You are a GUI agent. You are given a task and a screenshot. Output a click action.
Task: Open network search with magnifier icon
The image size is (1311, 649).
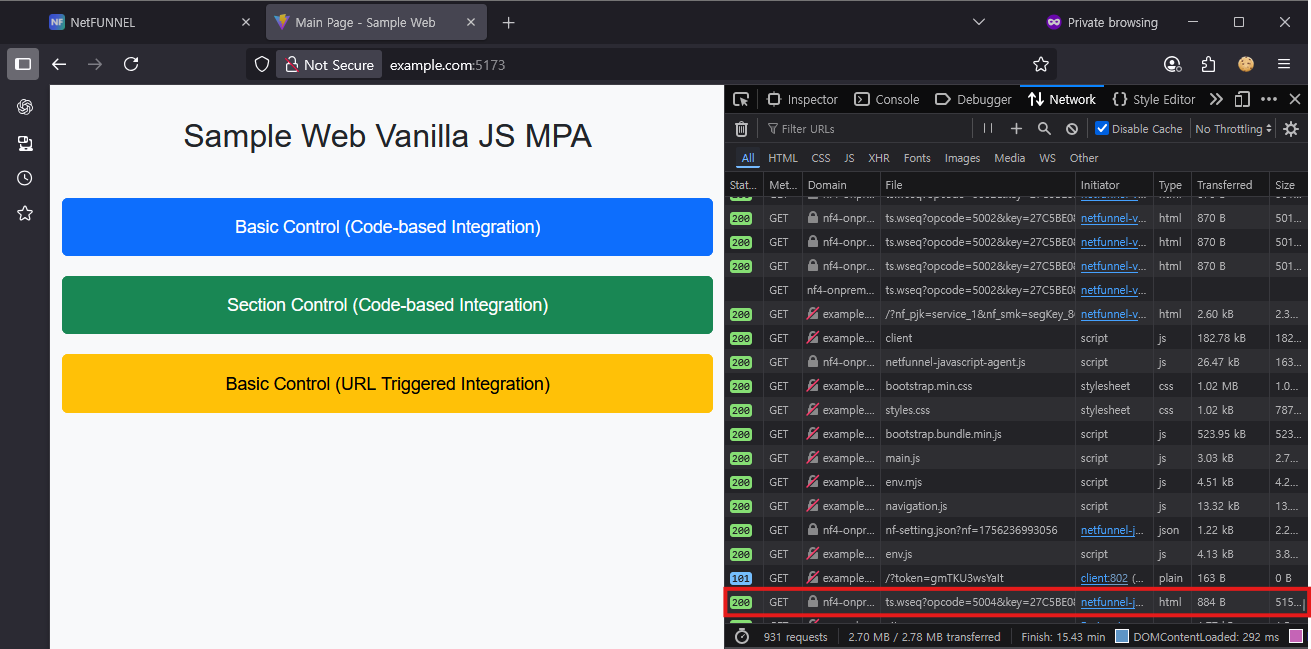(1044, 129)
